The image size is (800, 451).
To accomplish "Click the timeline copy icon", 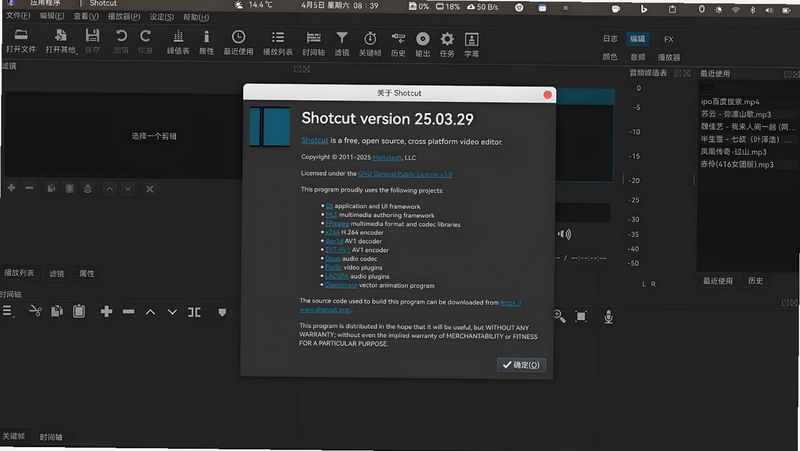I will [x=57, y=311].
